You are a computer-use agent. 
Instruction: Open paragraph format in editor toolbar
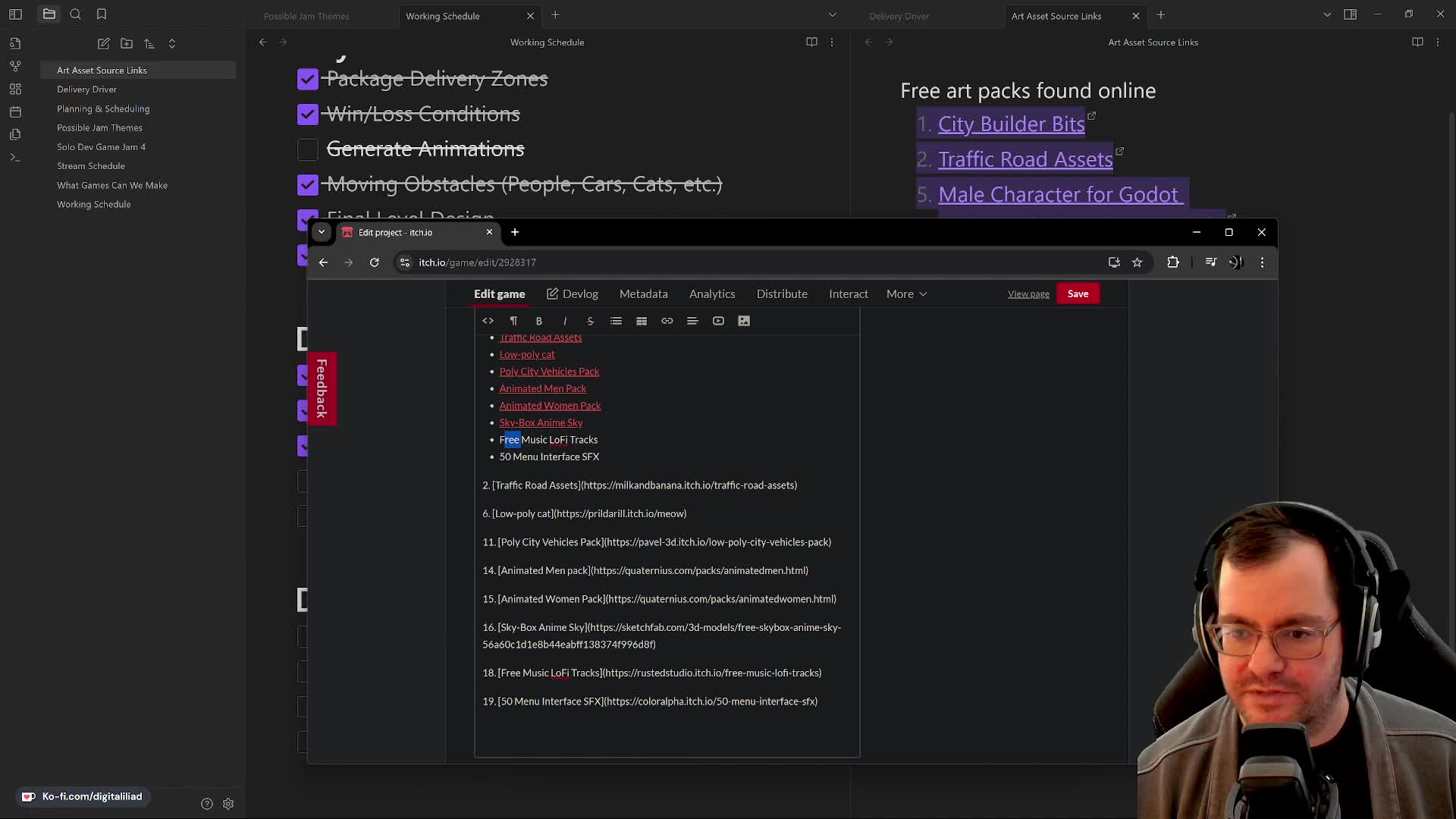click(513, 321)
